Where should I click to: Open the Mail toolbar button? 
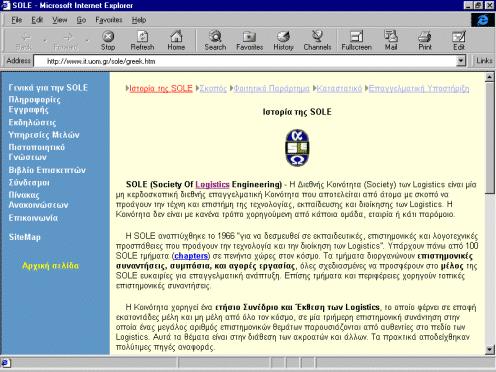coord(391,41)
